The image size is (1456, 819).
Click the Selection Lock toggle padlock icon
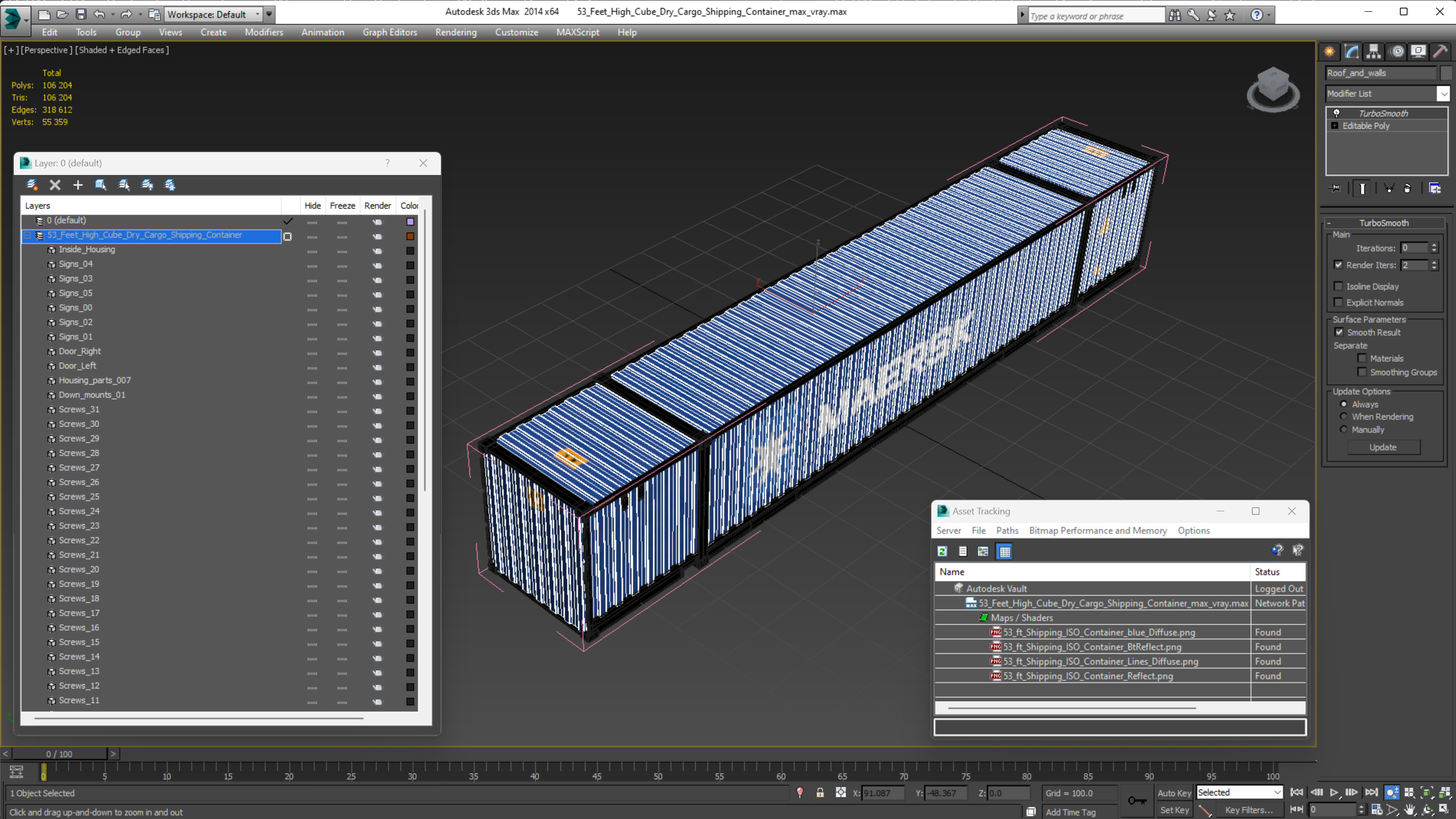click(820, 793)
